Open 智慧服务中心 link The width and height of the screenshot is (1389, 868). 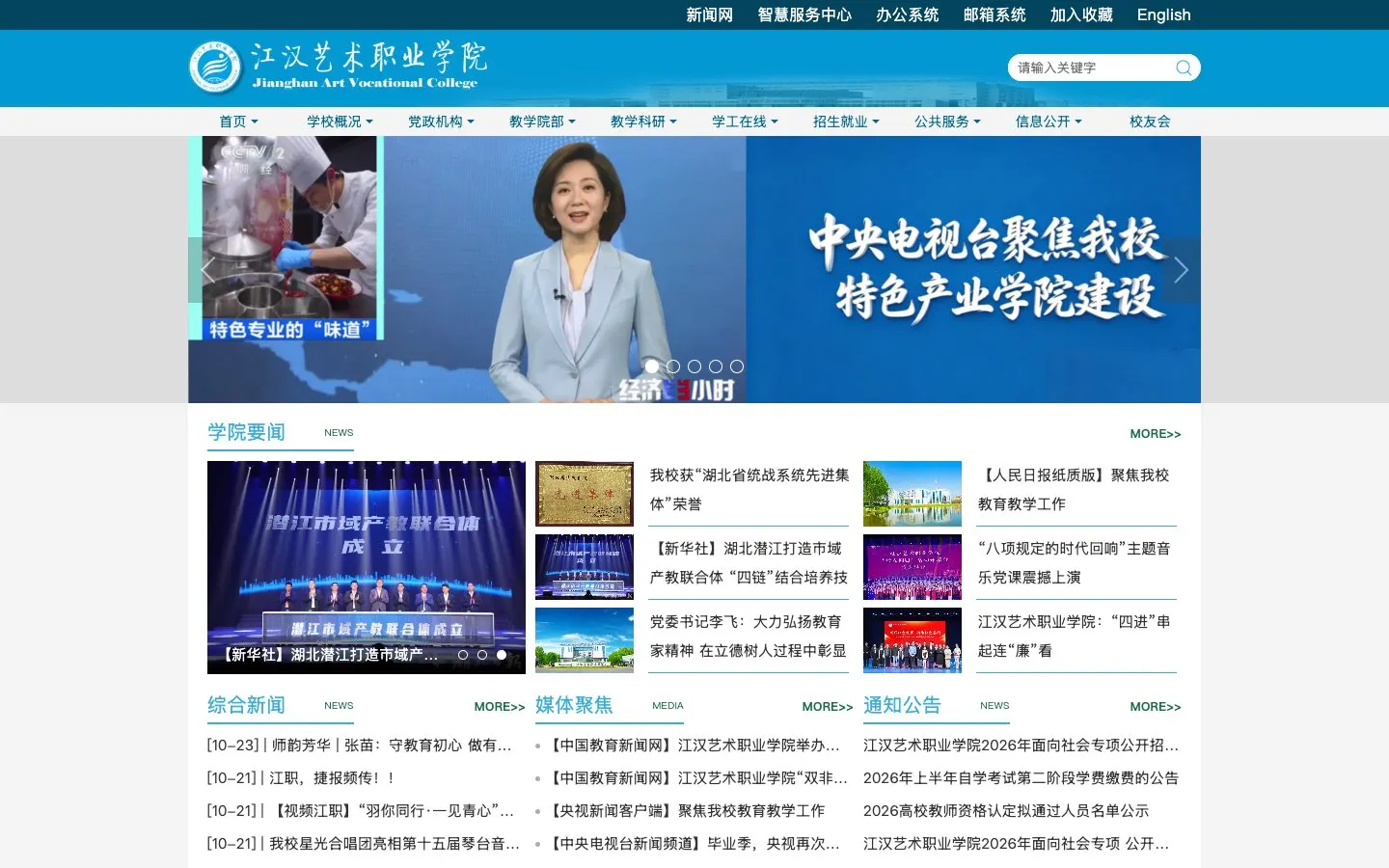tap(804, 14)
